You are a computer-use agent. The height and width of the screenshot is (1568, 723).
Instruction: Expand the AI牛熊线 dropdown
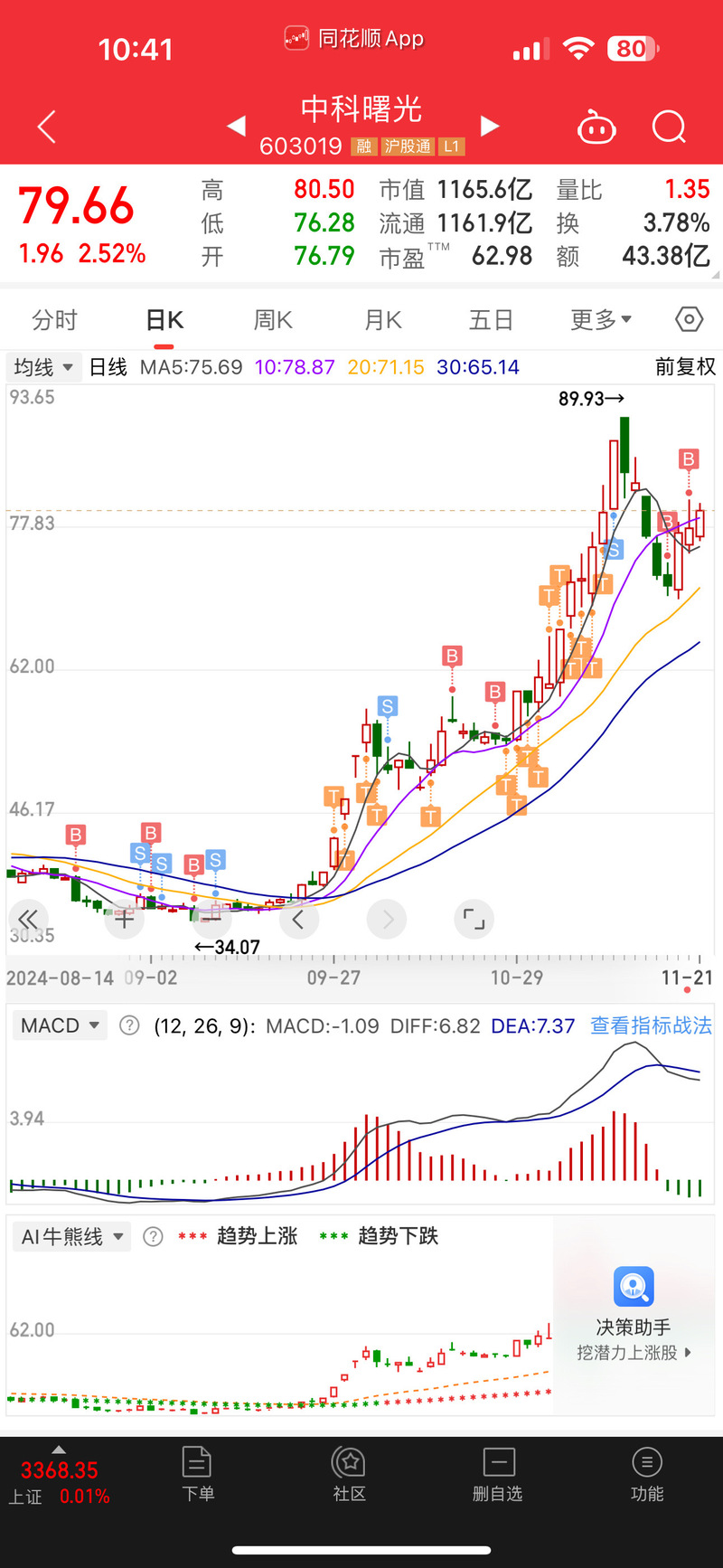(72, 1236)
